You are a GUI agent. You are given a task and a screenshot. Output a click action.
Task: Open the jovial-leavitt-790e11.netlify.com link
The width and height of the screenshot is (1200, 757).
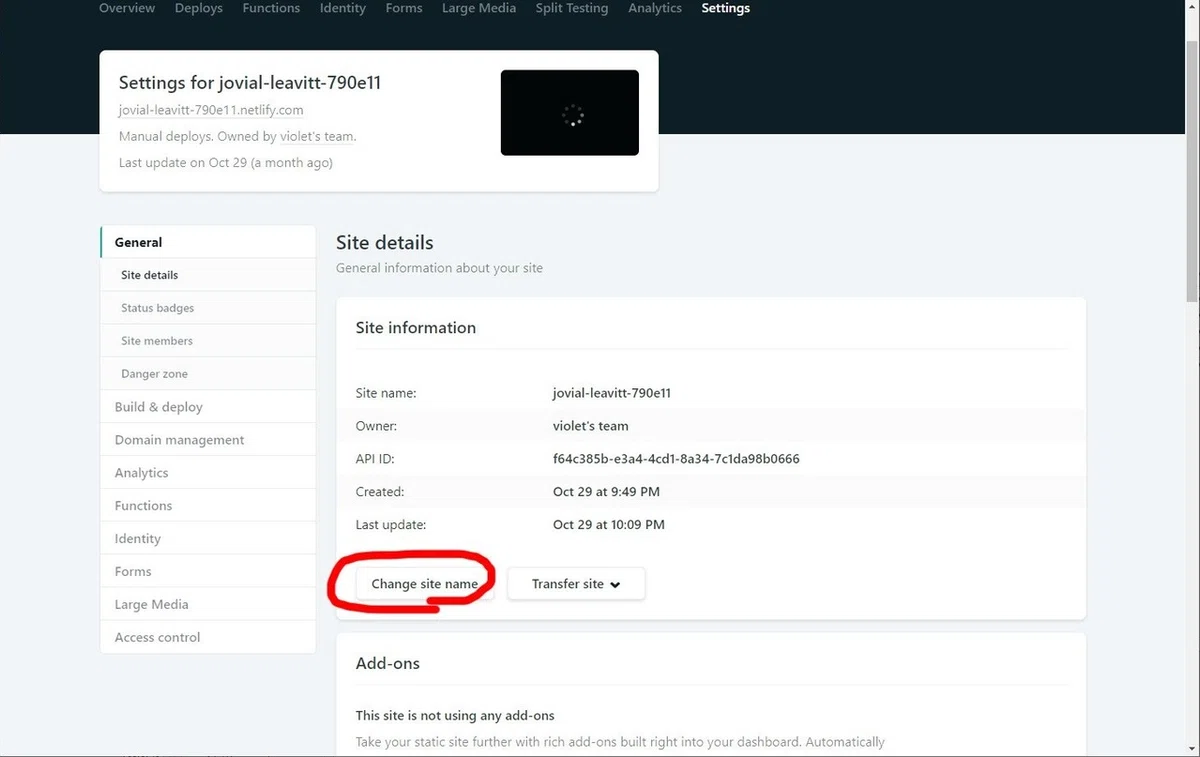click(x=211, y=110)
